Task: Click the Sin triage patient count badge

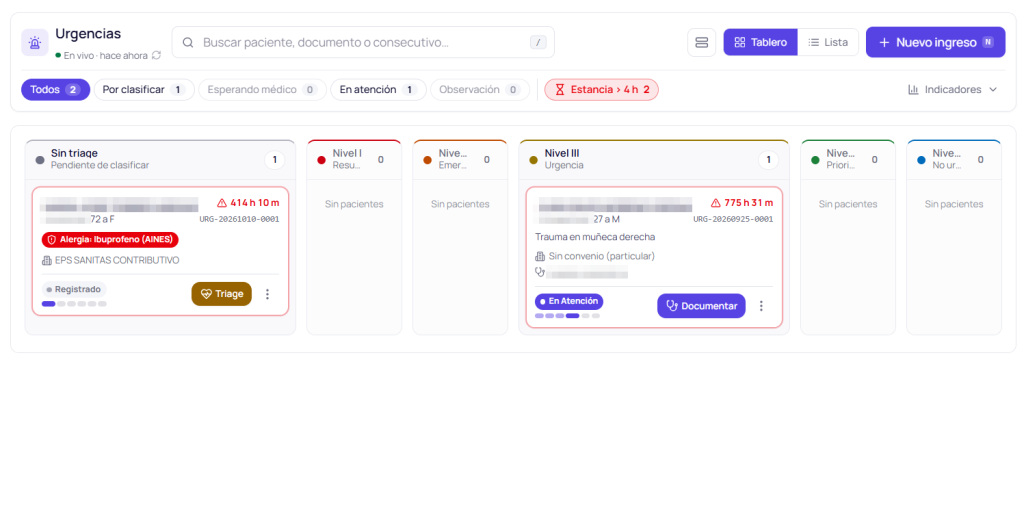Action: (x=274, y=159)
